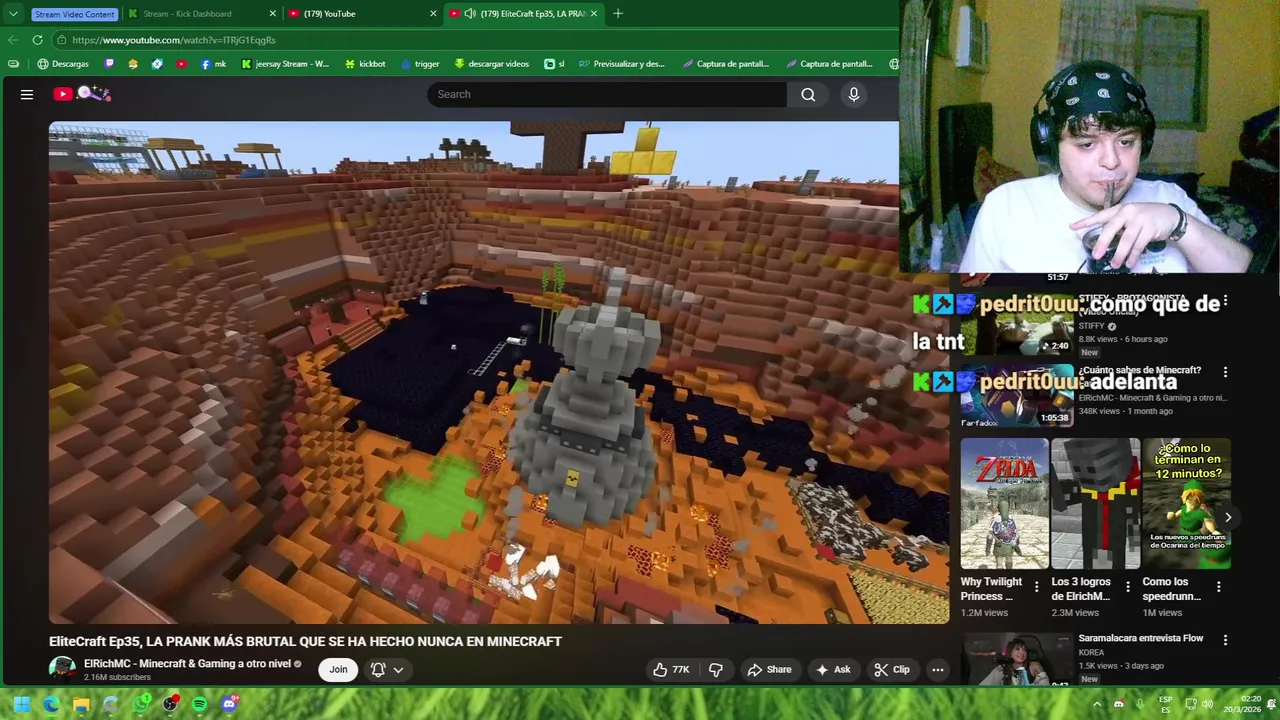Click the Ask button
This screenshot has height=720, width=1280.
(833, 669)
